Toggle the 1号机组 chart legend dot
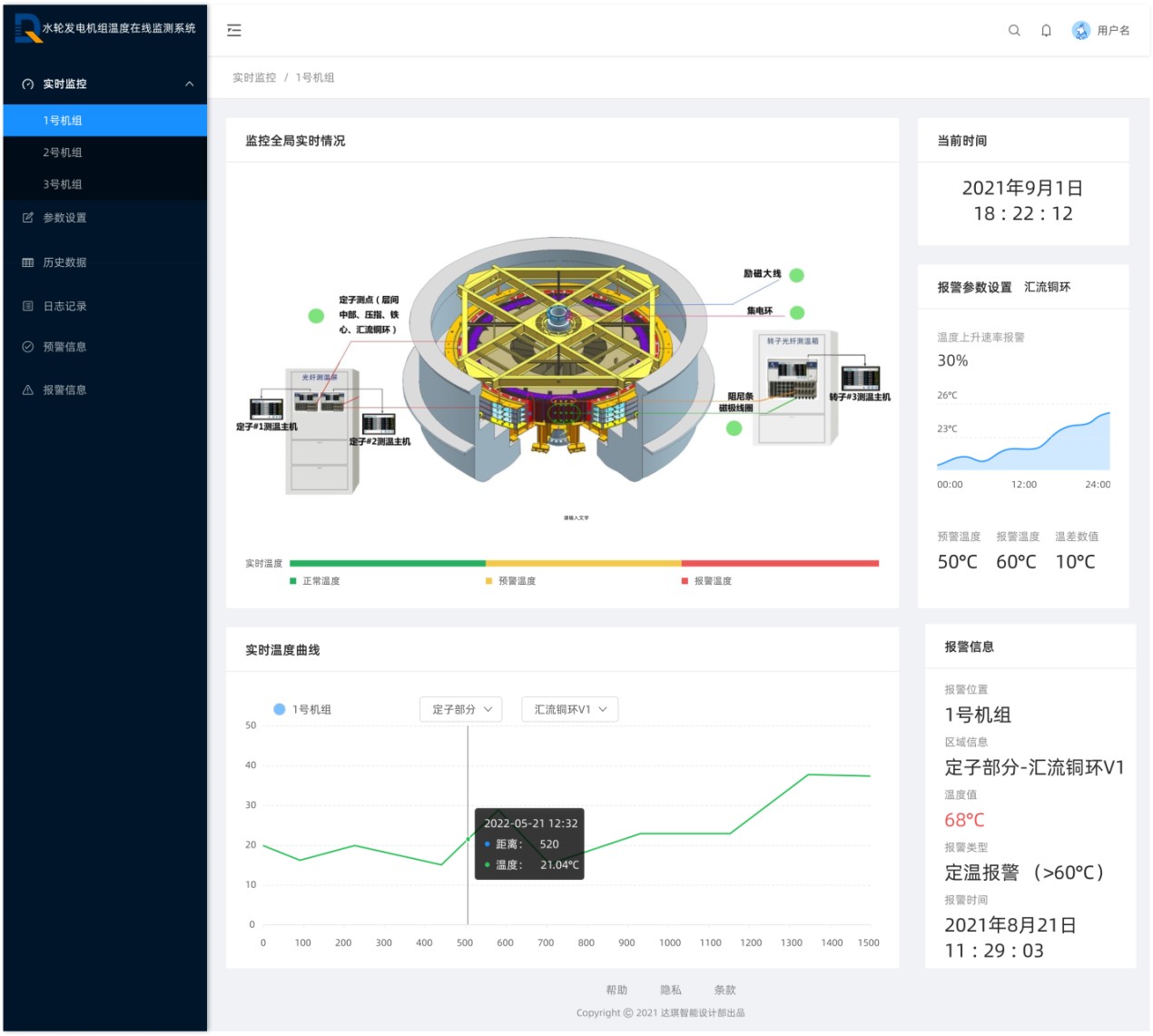Screen dimensions: 1153x1036 (280, 709)
